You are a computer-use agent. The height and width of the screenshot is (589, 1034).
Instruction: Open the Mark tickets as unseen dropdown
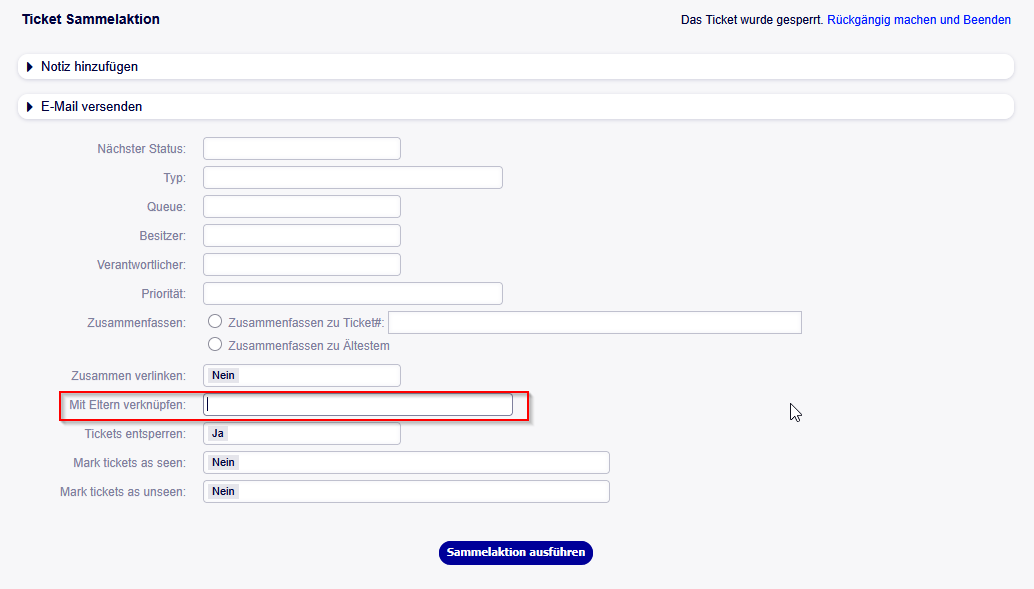click(x=405, y=492)
